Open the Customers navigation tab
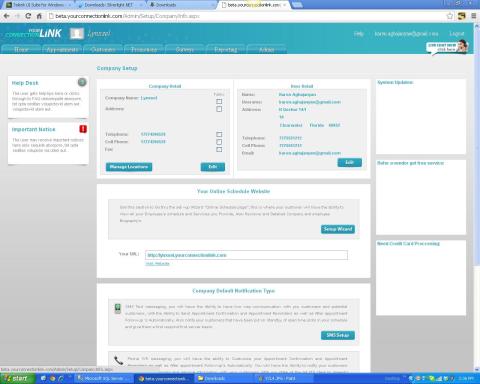 click(x=103, y=49)
